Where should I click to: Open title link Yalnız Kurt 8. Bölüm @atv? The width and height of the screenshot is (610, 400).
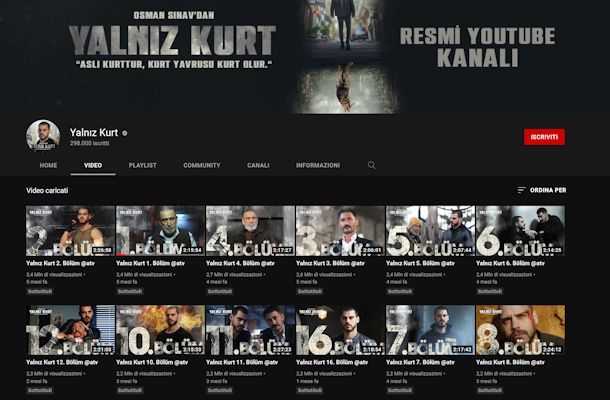pos(510,362)
